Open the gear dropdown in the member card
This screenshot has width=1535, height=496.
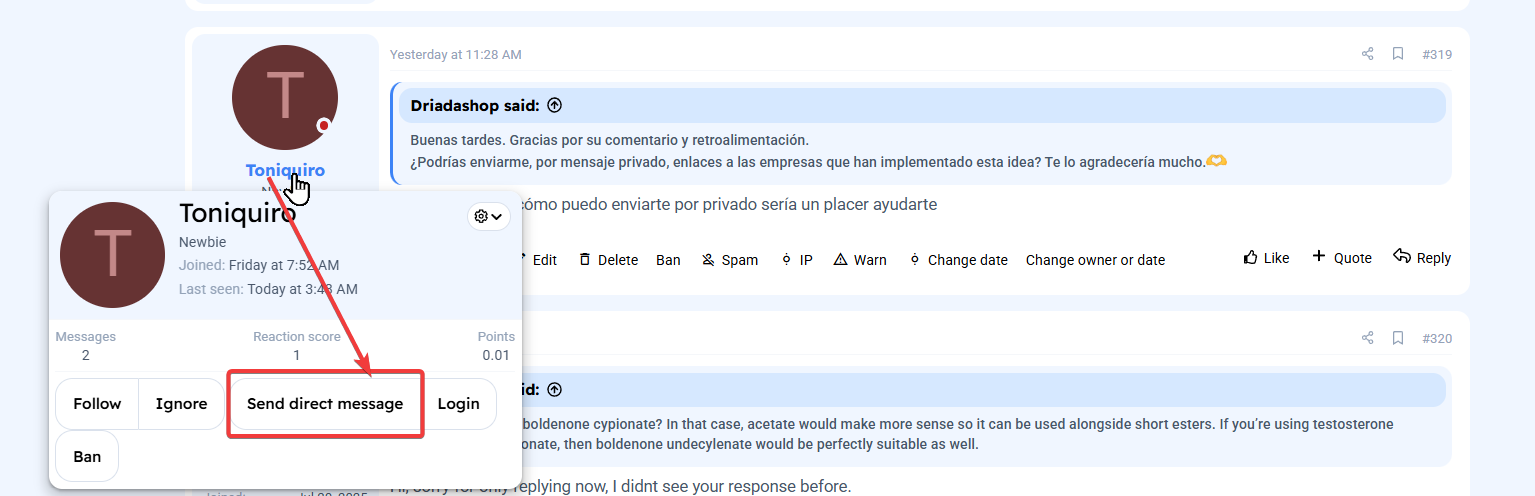coord(488,217)
